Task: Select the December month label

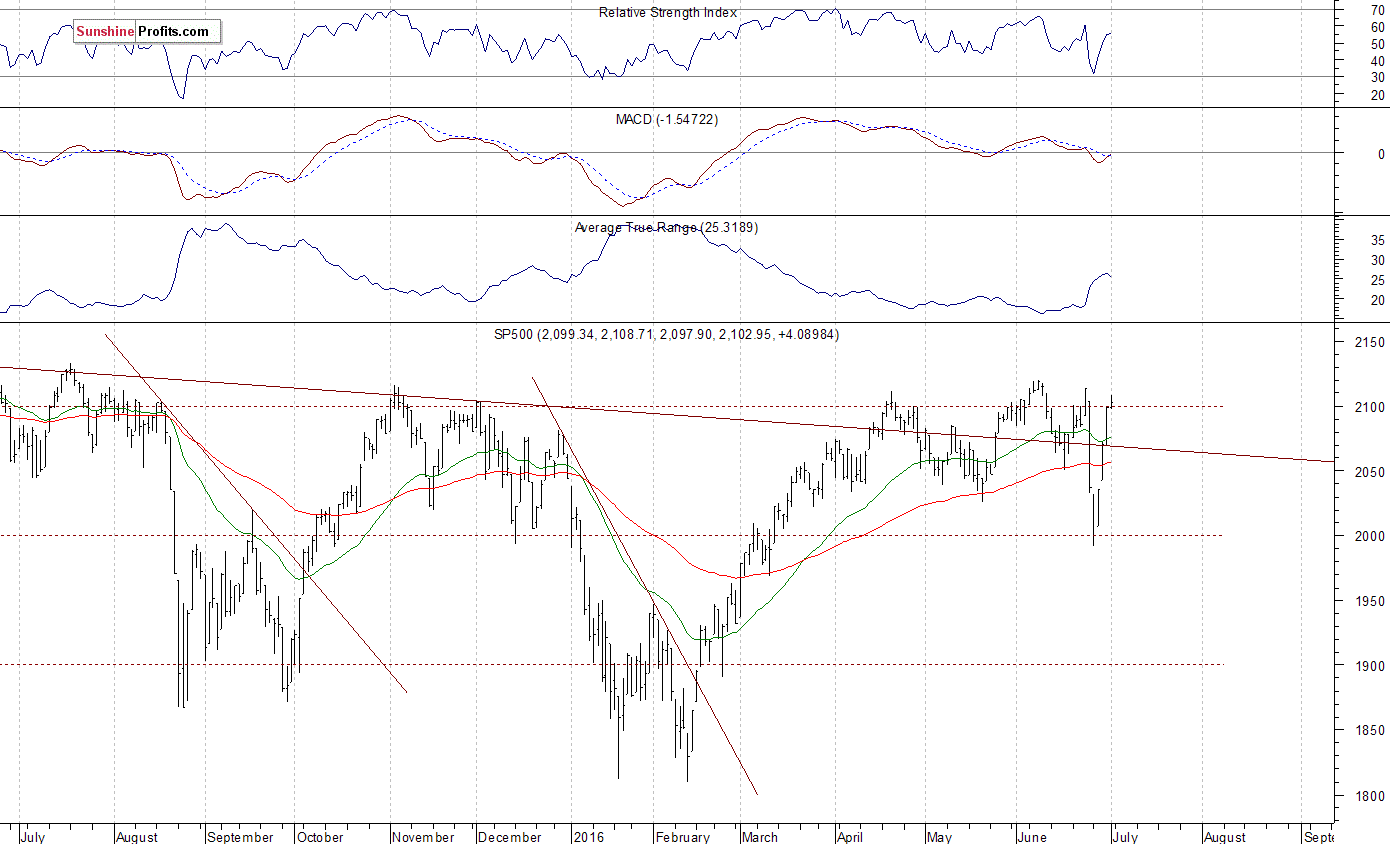Action: click(510, 837)
